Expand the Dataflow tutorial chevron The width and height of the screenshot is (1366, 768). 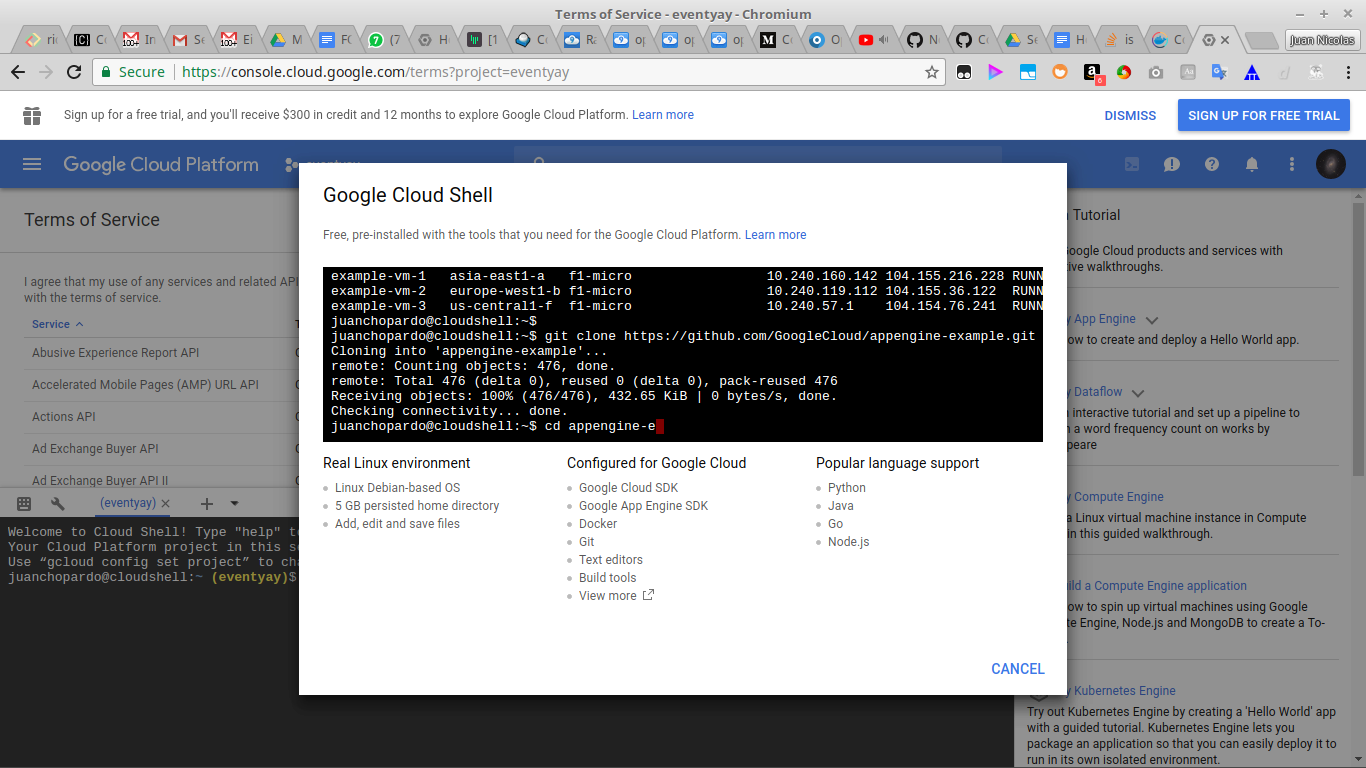[1138, 393]
